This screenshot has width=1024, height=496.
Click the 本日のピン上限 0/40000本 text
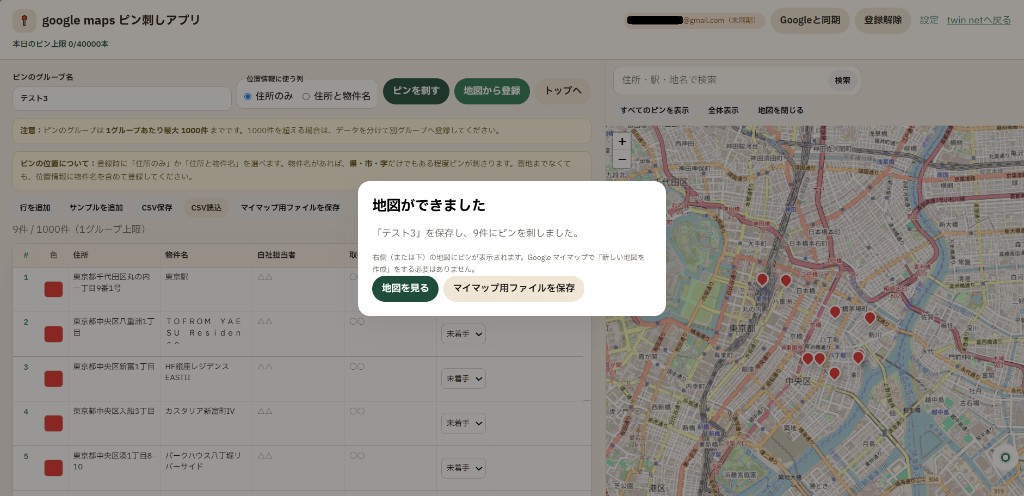coord(61,44)
